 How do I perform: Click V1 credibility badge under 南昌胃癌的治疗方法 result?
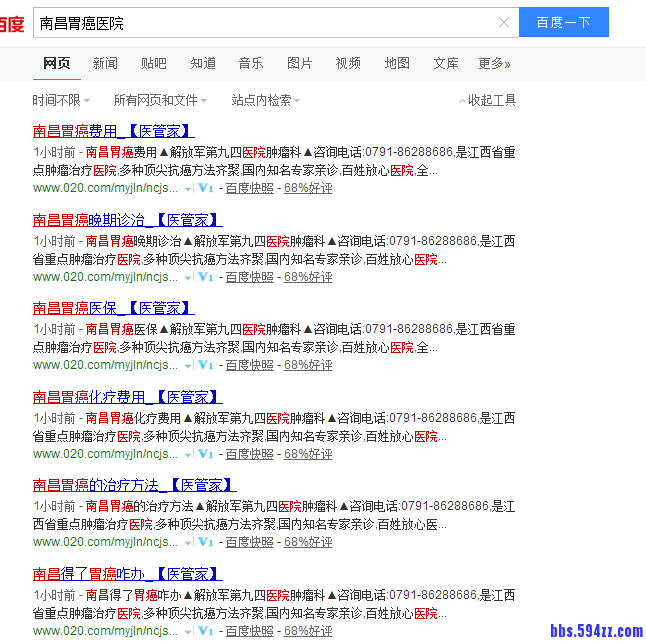pos(206,542)
